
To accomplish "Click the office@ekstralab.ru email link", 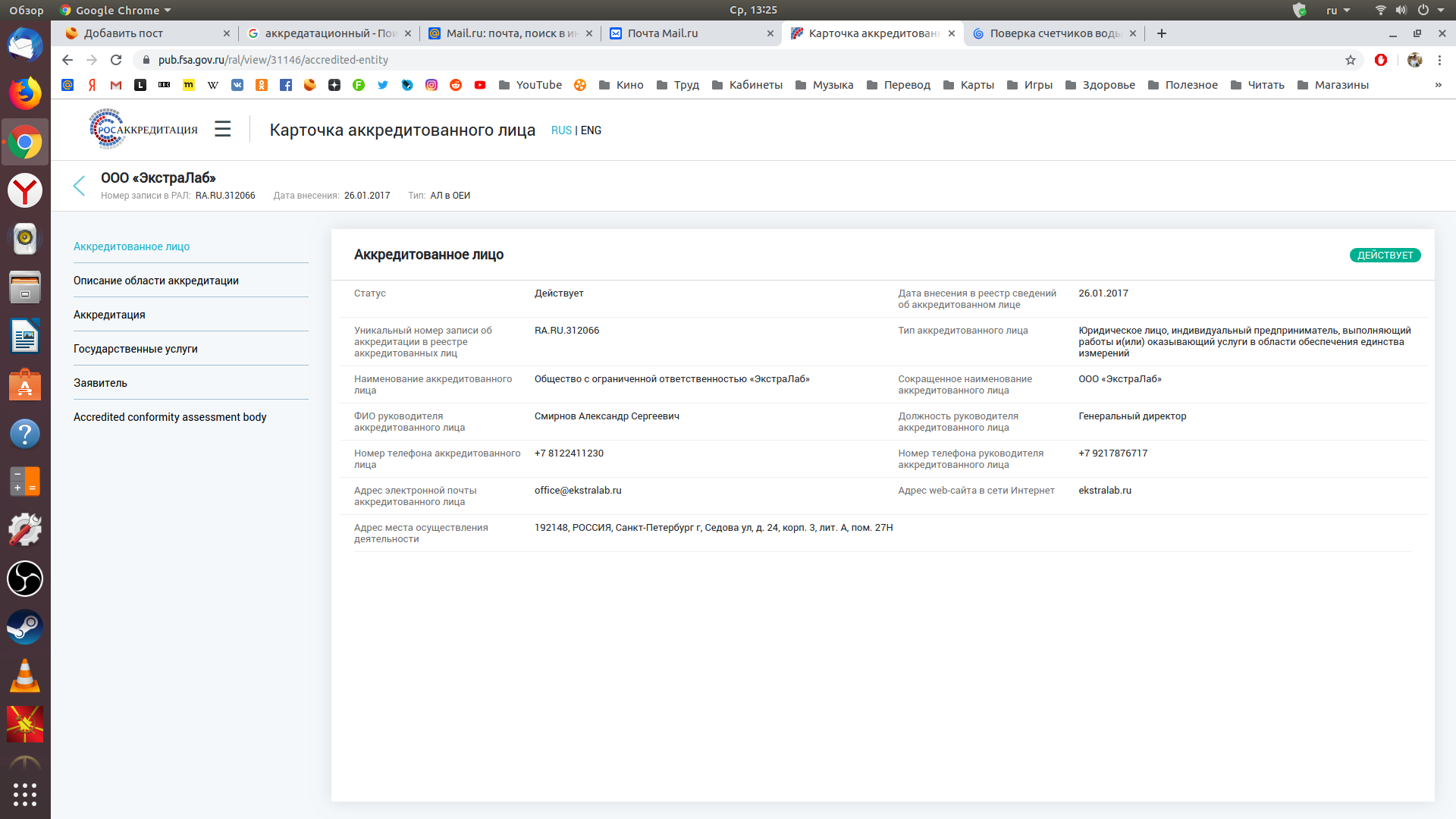I will click(x=578, y=490).
